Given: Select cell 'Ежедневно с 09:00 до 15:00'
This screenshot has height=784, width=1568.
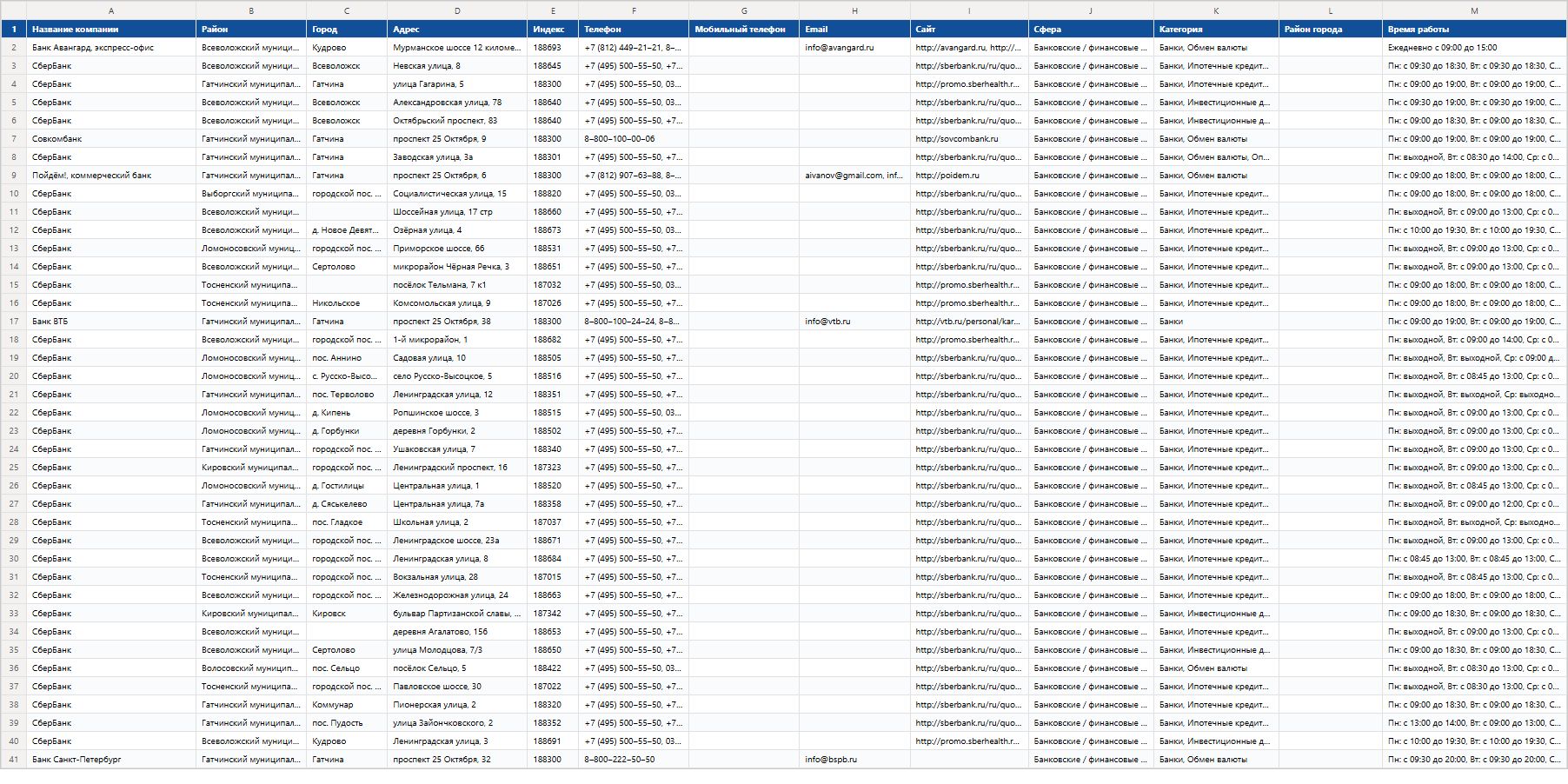Looking at the screenshot, I should [1474, 48].
